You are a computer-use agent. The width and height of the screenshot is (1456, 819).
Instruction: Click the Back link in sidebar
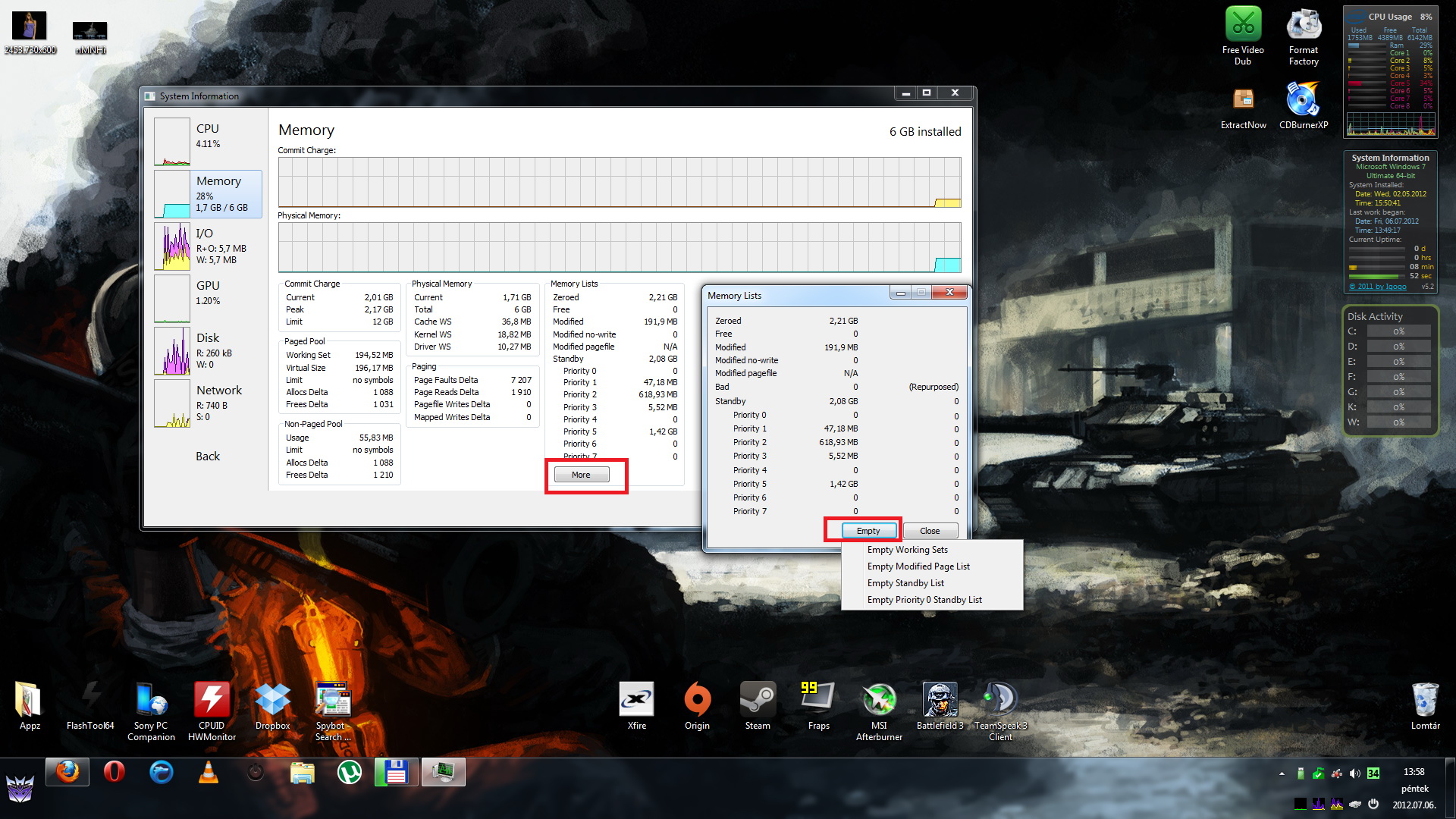pos(208,456)
